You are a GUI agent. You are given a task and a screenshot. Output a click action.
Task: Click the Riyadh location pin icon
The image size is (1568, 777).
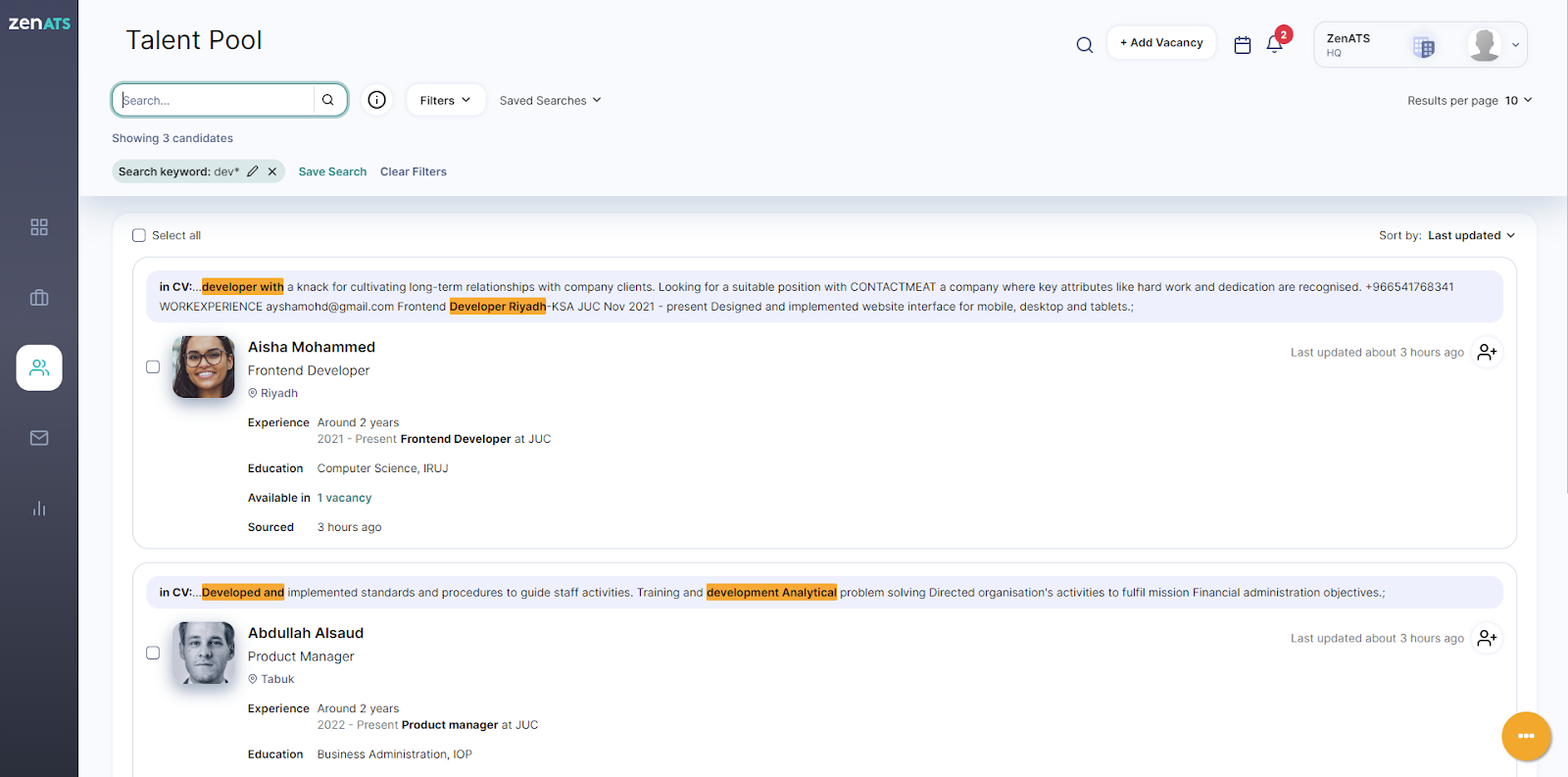(253, 393)
